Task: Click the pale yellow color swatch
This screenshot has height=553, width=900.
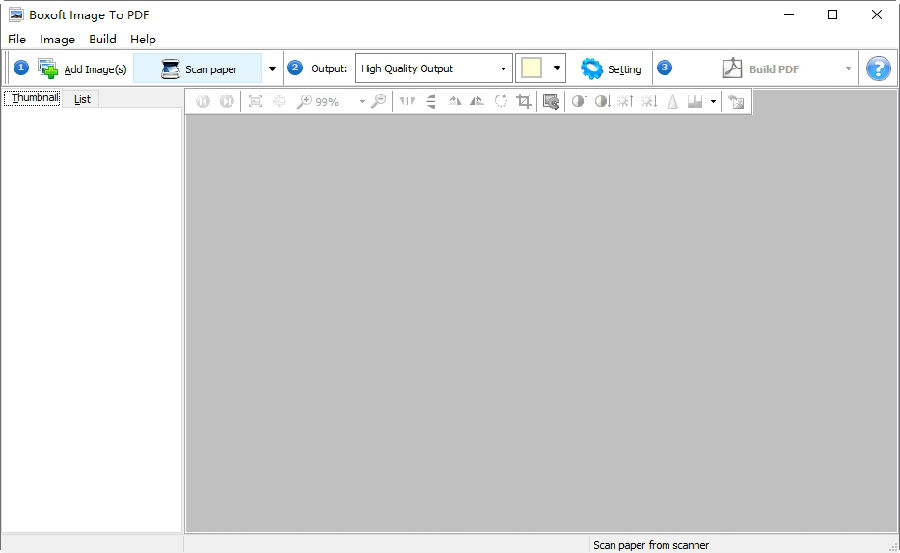Action: click(532, 68)
